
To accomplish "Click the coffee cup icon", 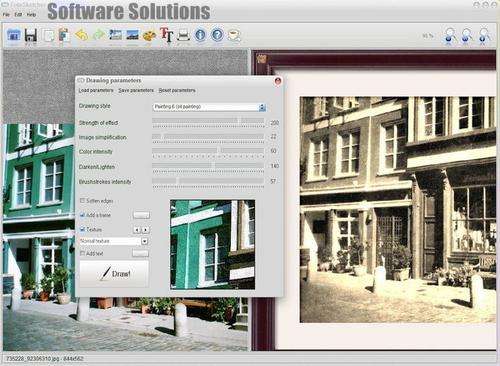I will click(234, 35).
